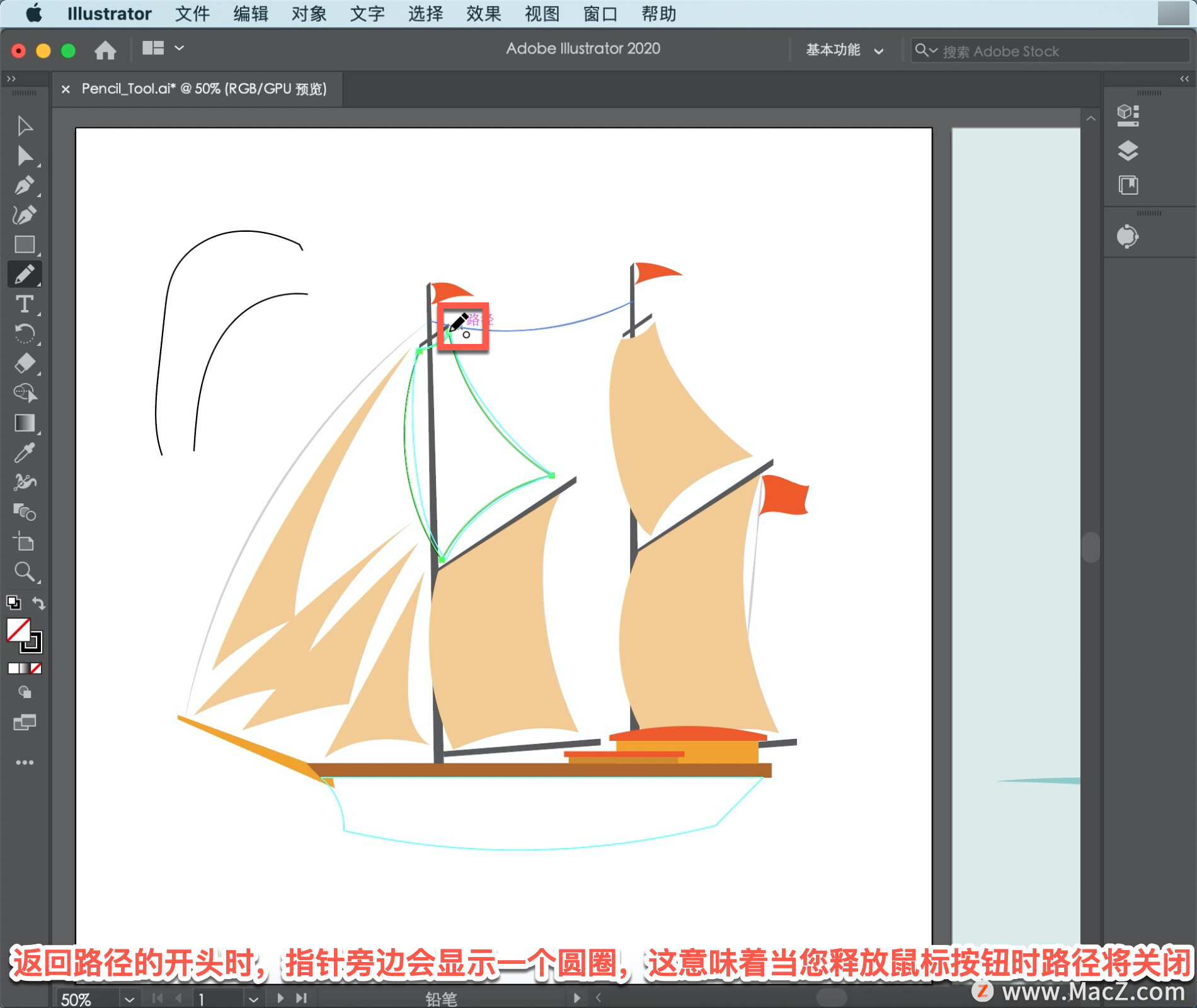Open the 文字 menu
Image resolution: width=1197 pixels, height=1008 pixels.
pyautogui.click(x=367, y=13)
